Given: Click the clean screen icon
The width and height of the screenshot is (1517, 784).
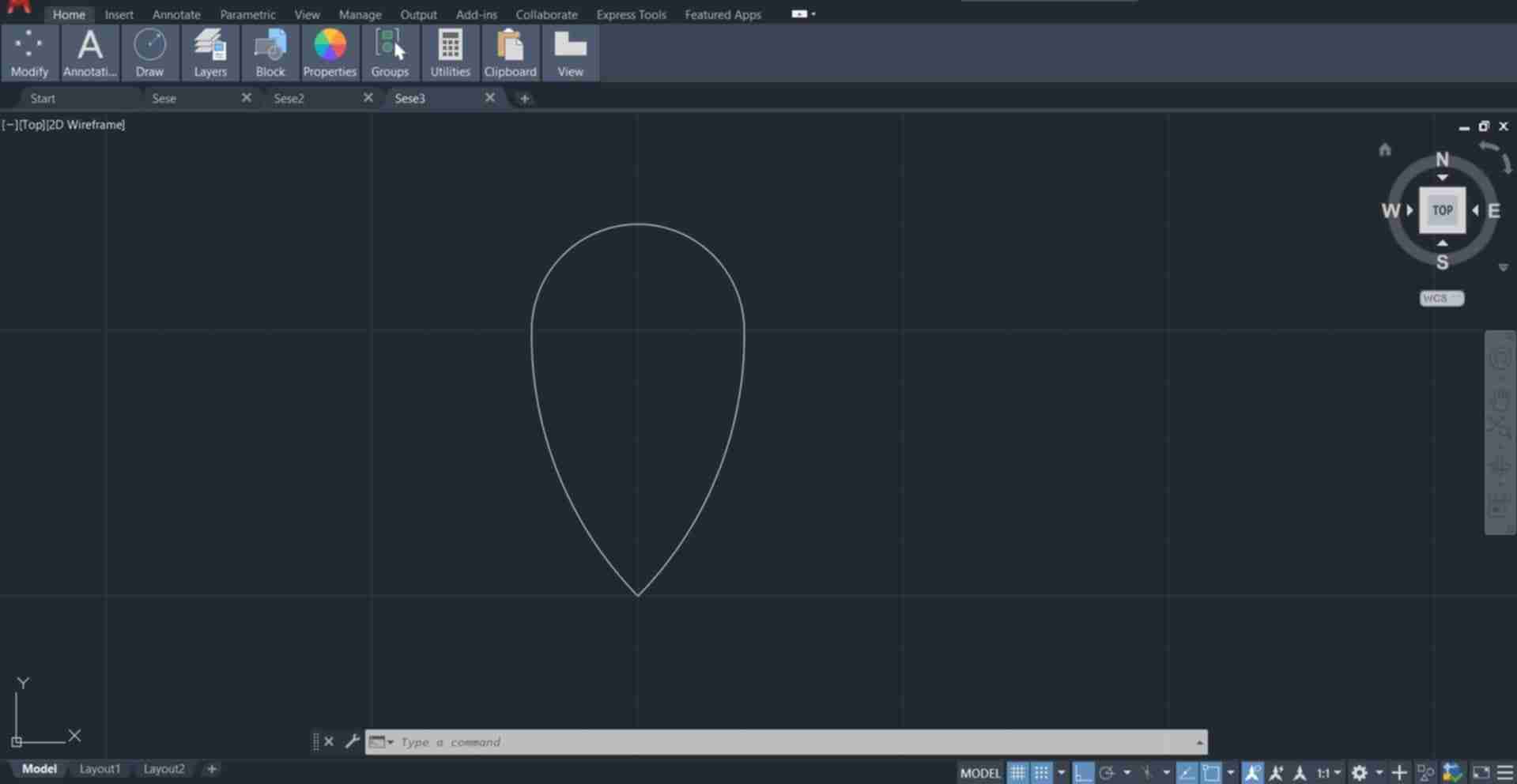Looking at the screenshot, I should click(x=1481, y=773).
